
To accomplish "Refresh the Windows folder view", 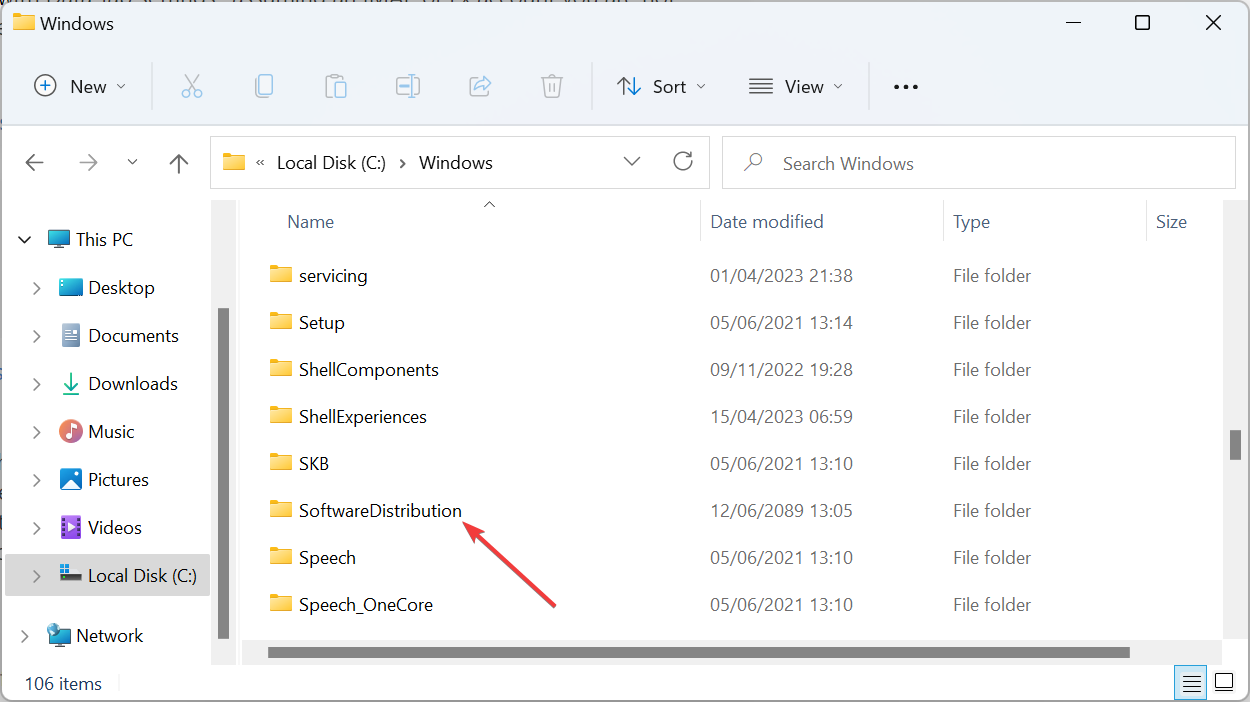I will (x=683, y=162).
